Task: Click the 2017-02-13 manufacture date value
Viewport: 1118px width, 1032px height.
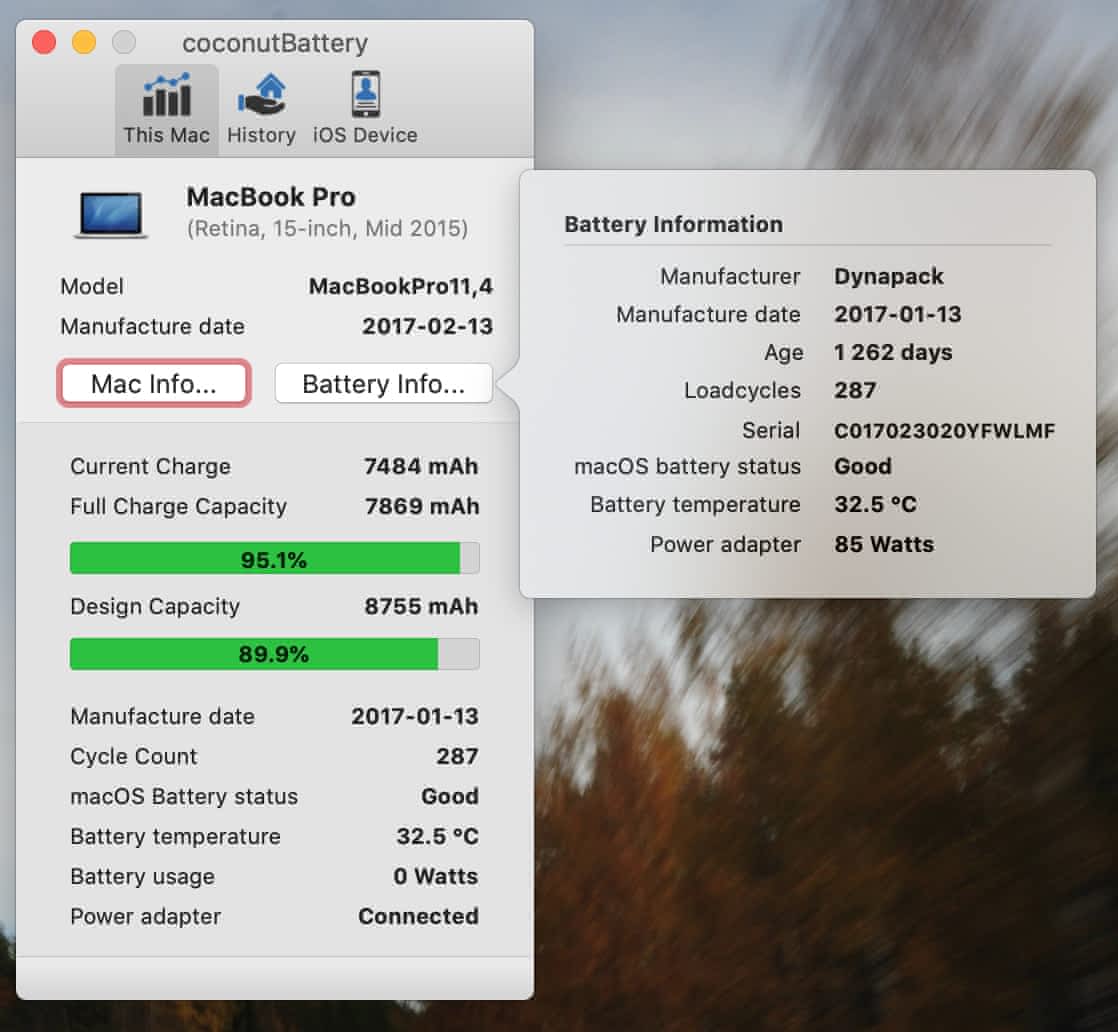Action: [x=427, y=326]
